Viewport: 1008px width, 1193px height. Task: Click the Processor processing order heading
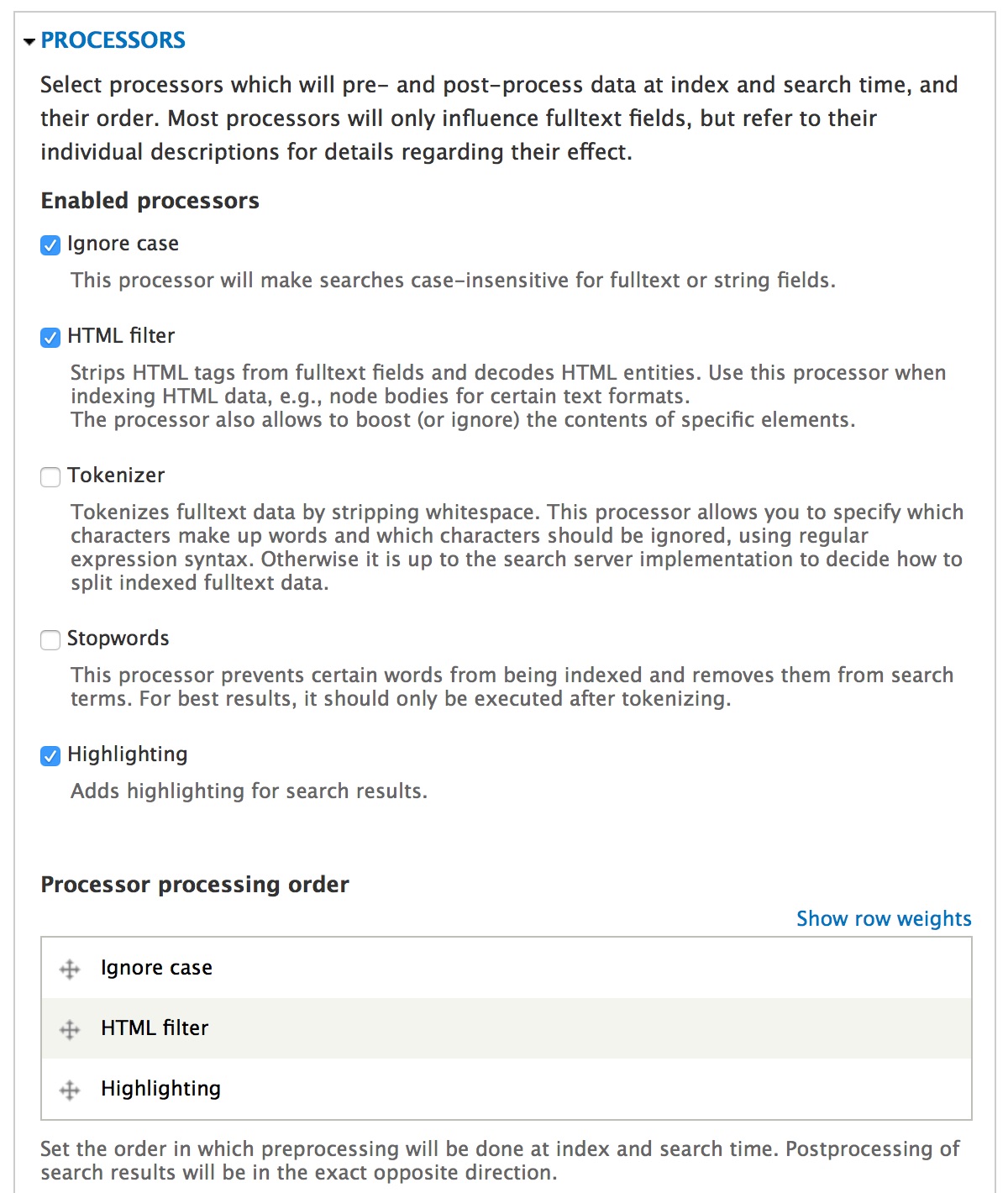point(195,885)
